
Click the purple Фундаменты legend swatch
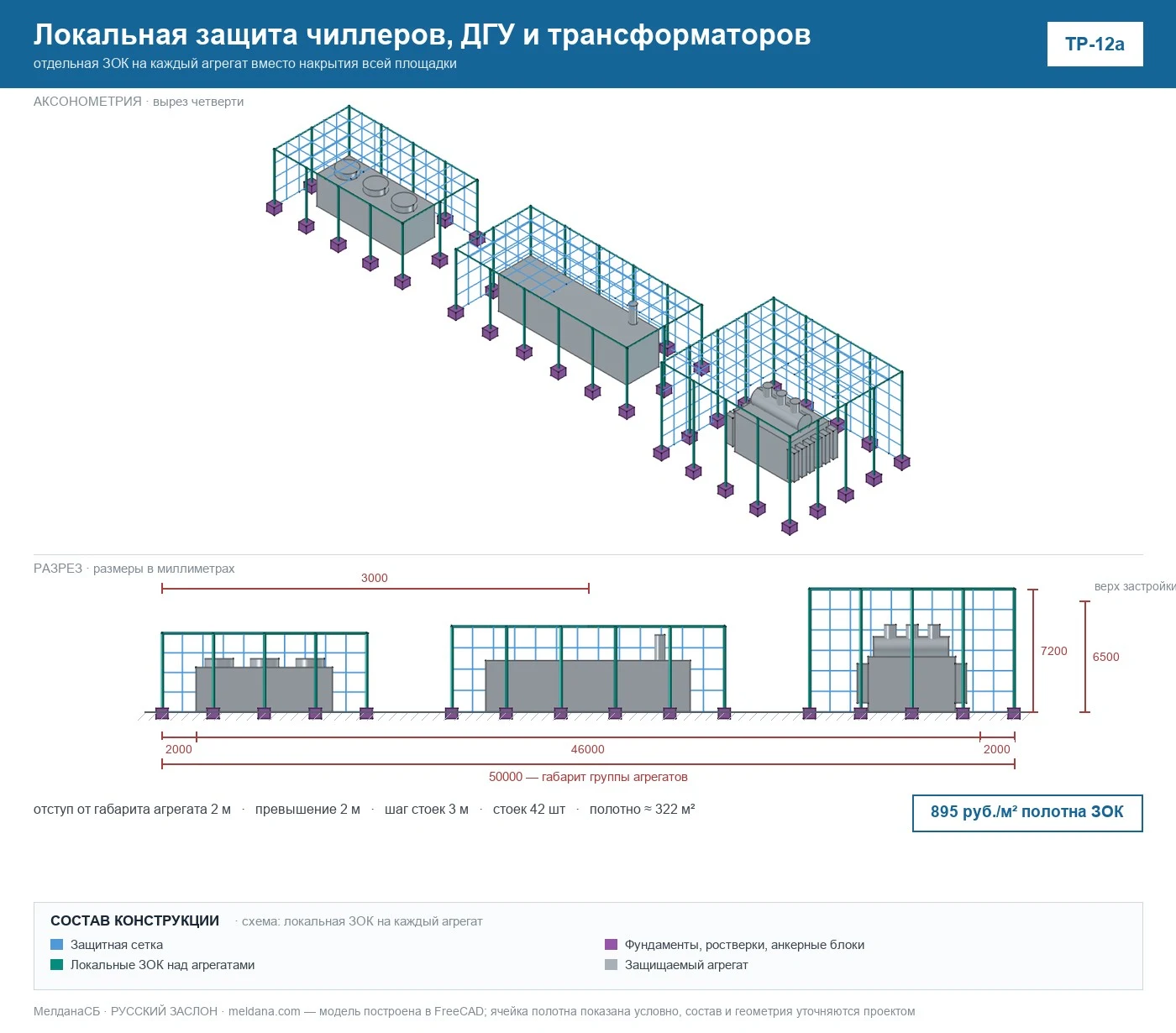pos(611,944)
